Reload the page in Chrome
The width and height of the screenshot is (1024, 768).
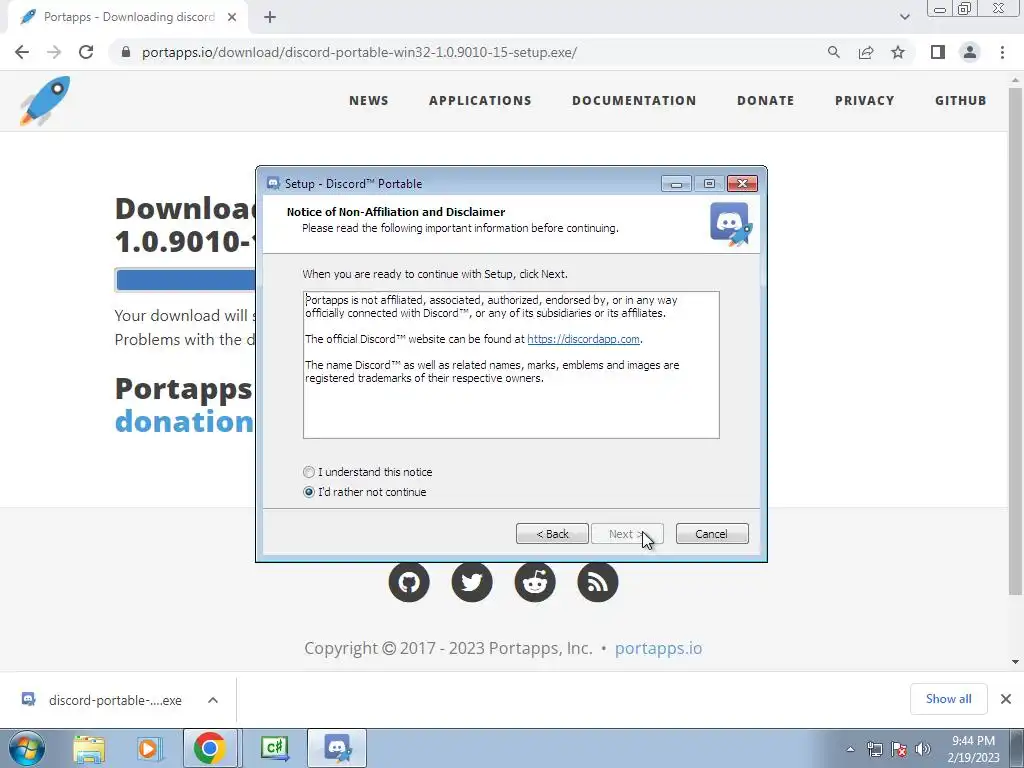coord(86,52)
